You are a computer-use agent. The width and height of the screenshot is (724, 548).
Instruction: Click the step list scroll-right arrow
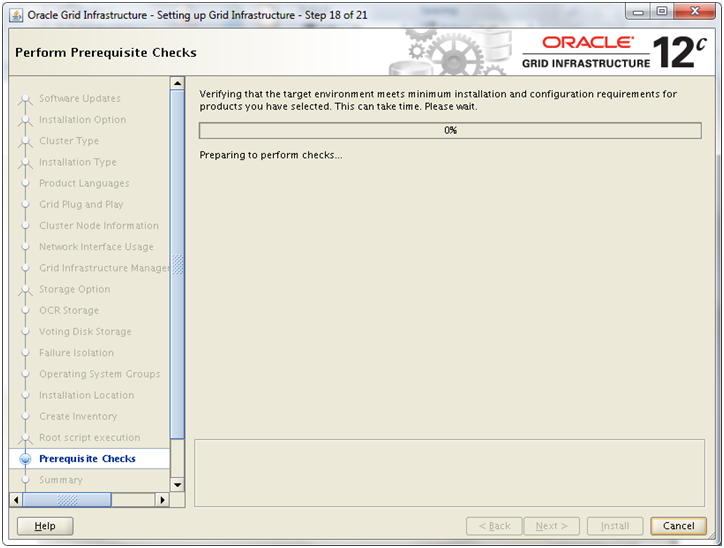pos(163,500)
